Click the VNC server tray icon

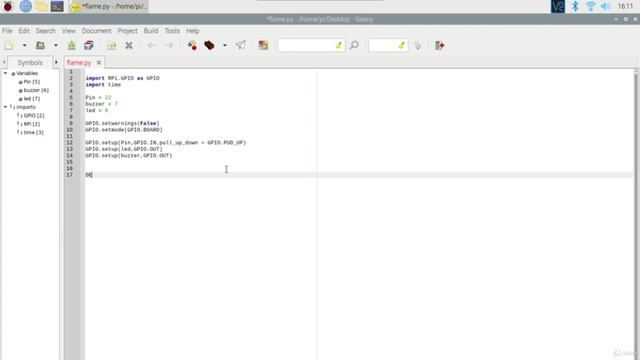tap(558, 6)
